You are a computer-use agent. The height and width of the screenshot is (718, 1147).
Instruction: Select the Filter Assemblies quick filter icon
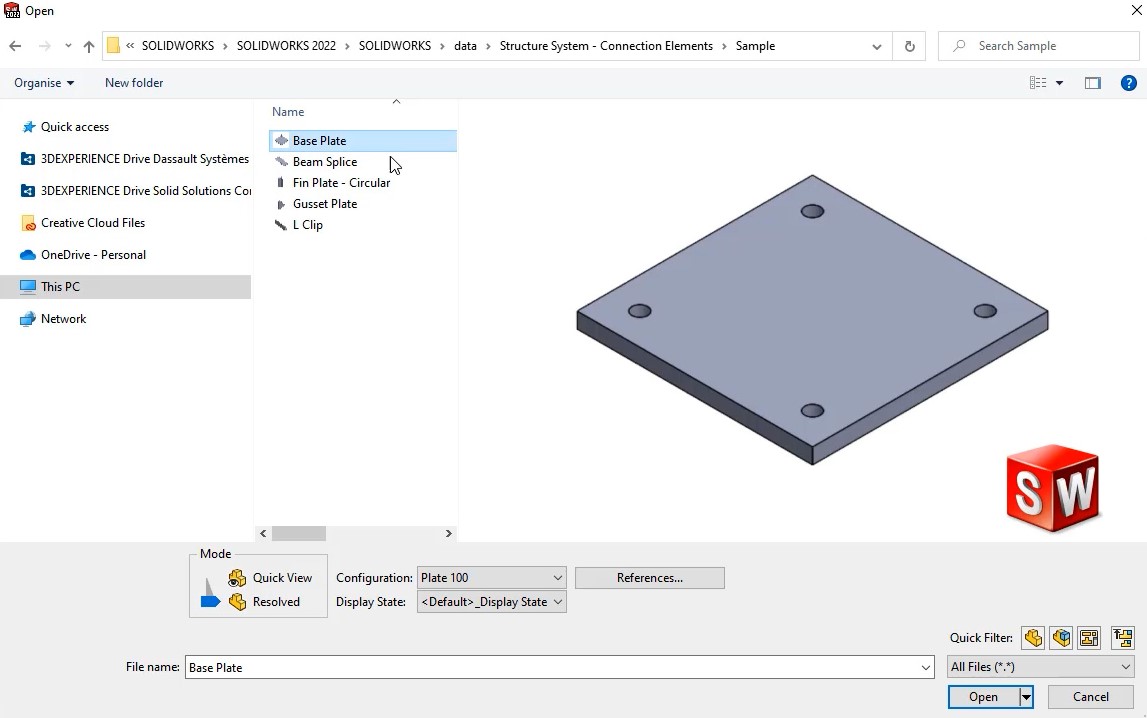1061,637
